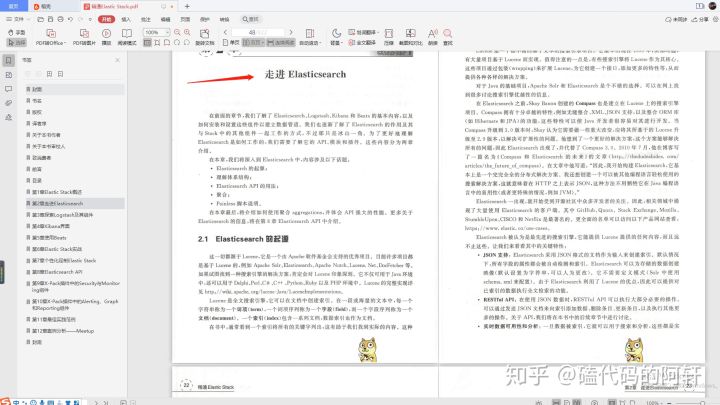Screen dimensions: 720x405
Task: Open the Protect ribbon tab
Action: 205,19
